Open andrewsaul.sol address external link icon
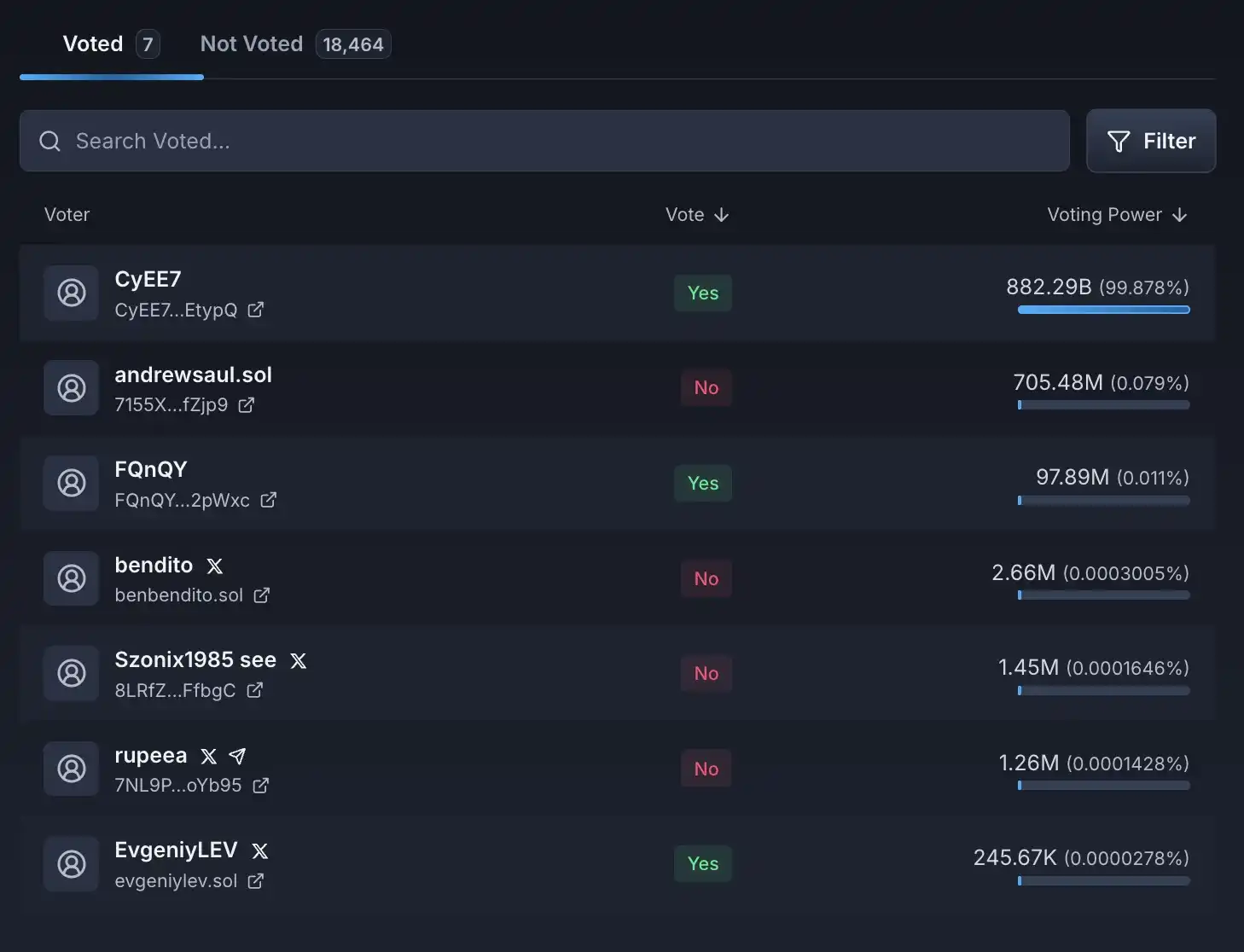 tap(246, 405)
